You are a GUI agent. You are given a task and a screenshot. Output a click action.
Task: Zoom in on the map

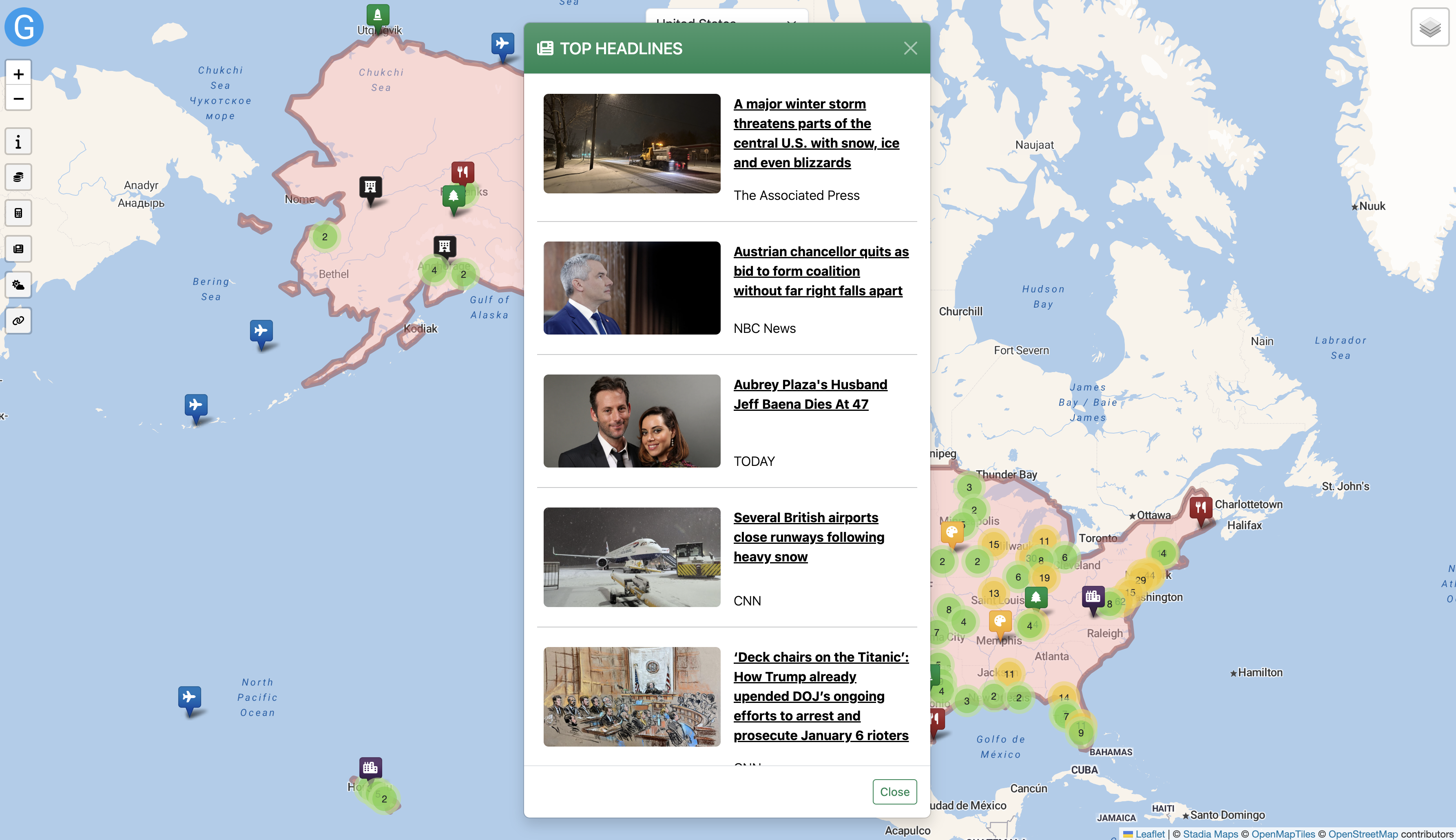[x=18, y=74]
